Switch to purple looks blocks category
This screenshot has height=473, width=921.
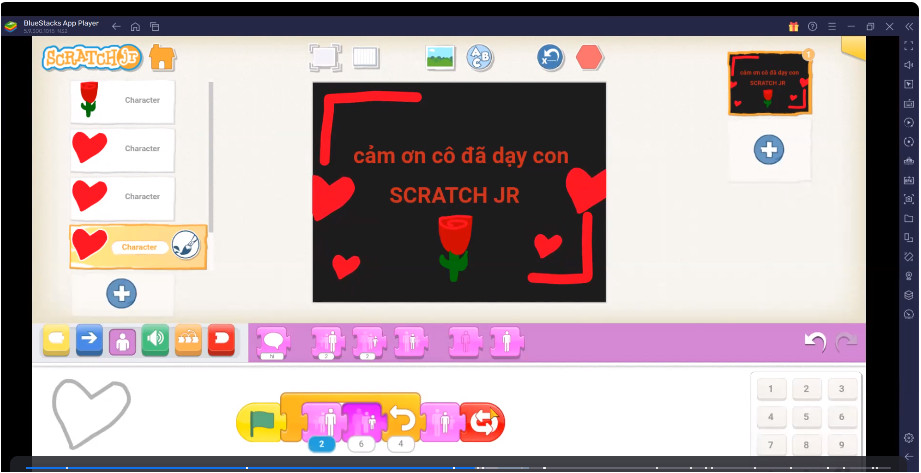click(122, 341)
